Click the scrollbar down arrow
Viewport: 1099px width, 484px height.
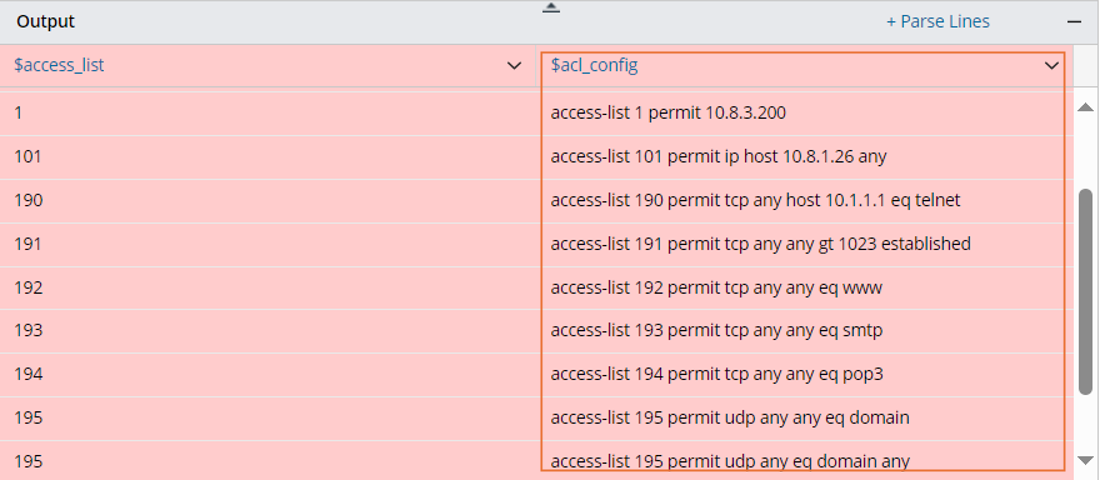click(1085, 460)
